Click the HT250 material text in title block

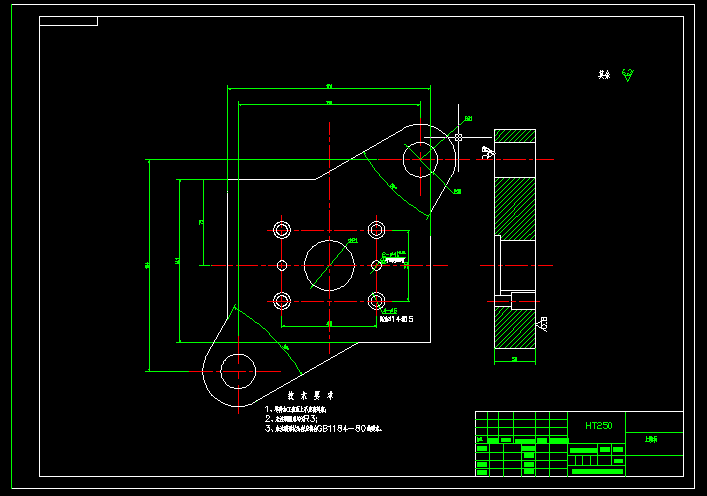[599, 425]
